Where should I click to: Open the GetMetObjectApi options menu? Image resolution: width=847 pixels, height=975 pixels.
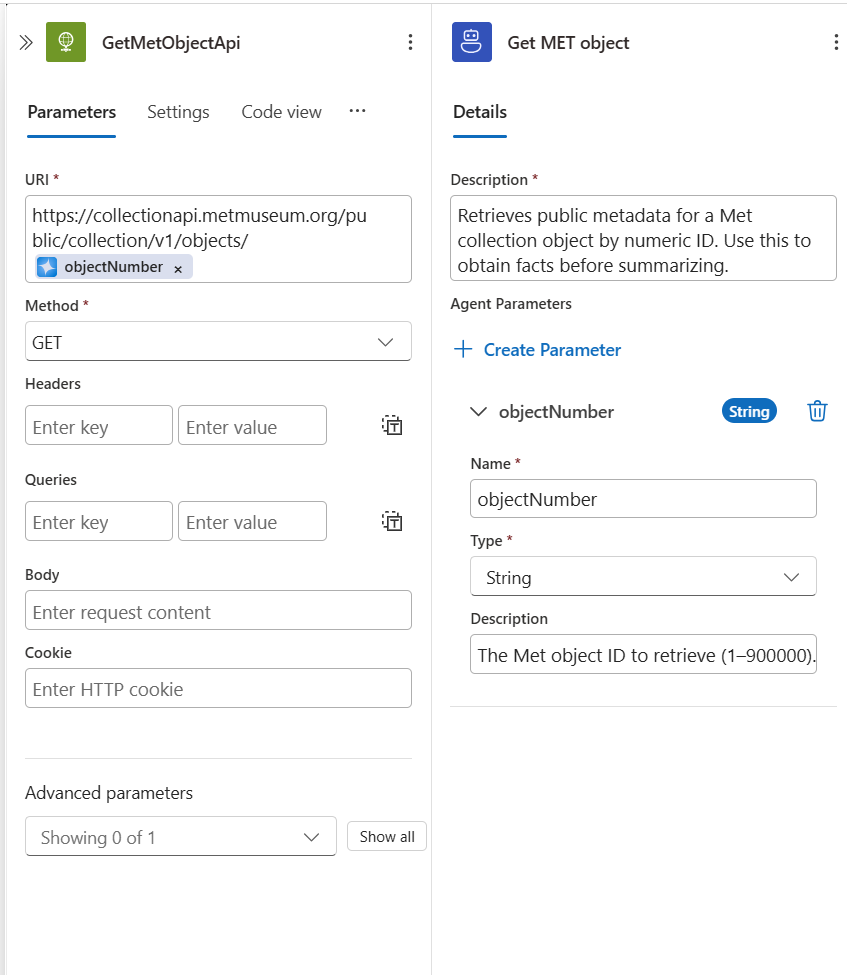(410, 42)
